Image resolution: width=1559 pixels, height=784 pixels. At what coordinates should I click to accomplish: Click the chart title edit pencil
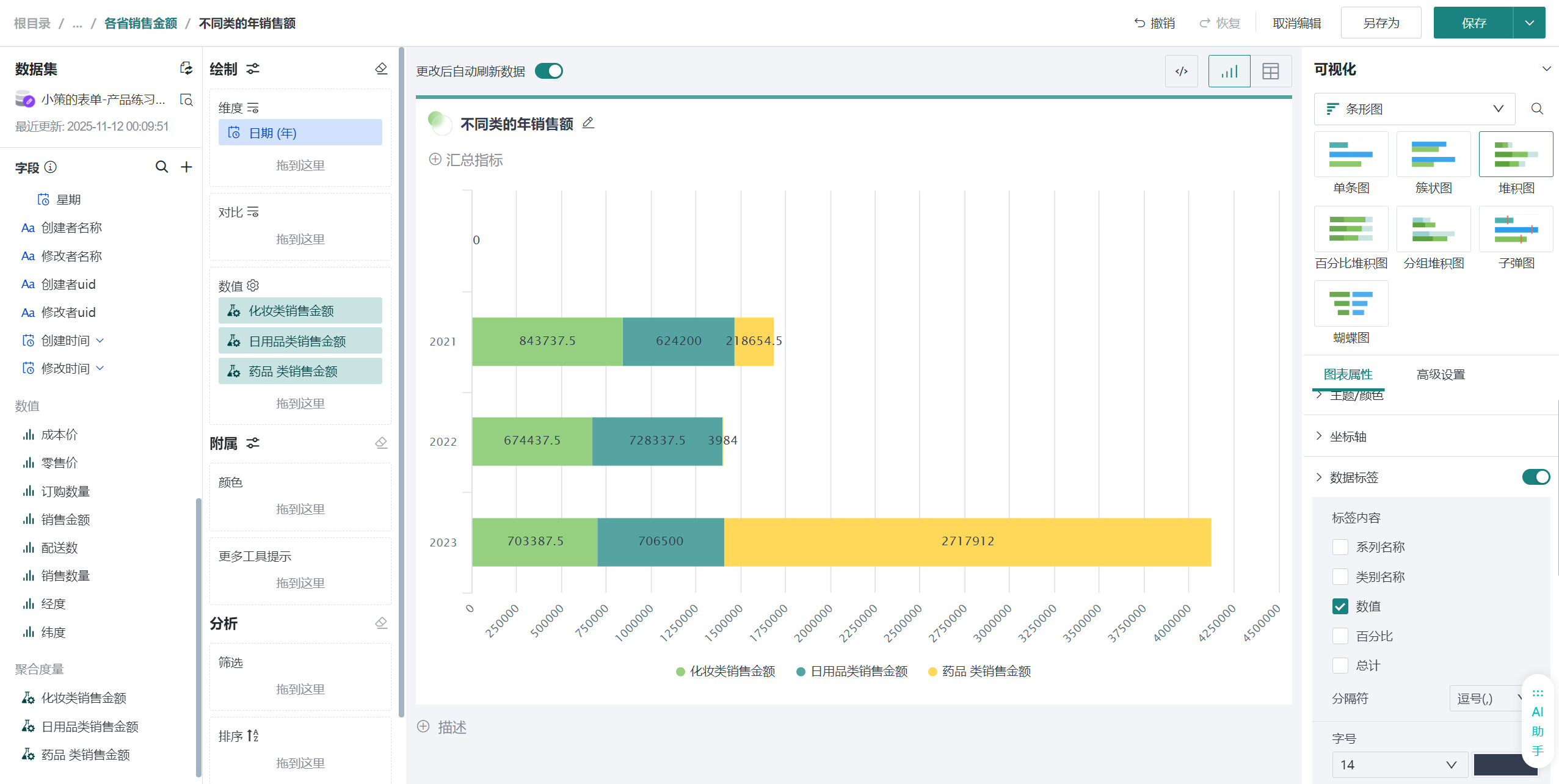[x=588, y=123]
